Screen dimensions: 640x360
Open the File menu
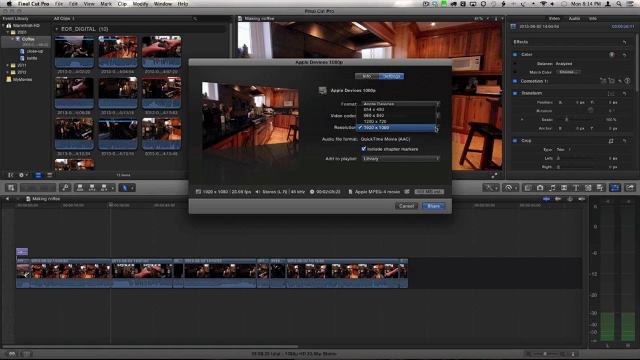(x=59, y=4)
